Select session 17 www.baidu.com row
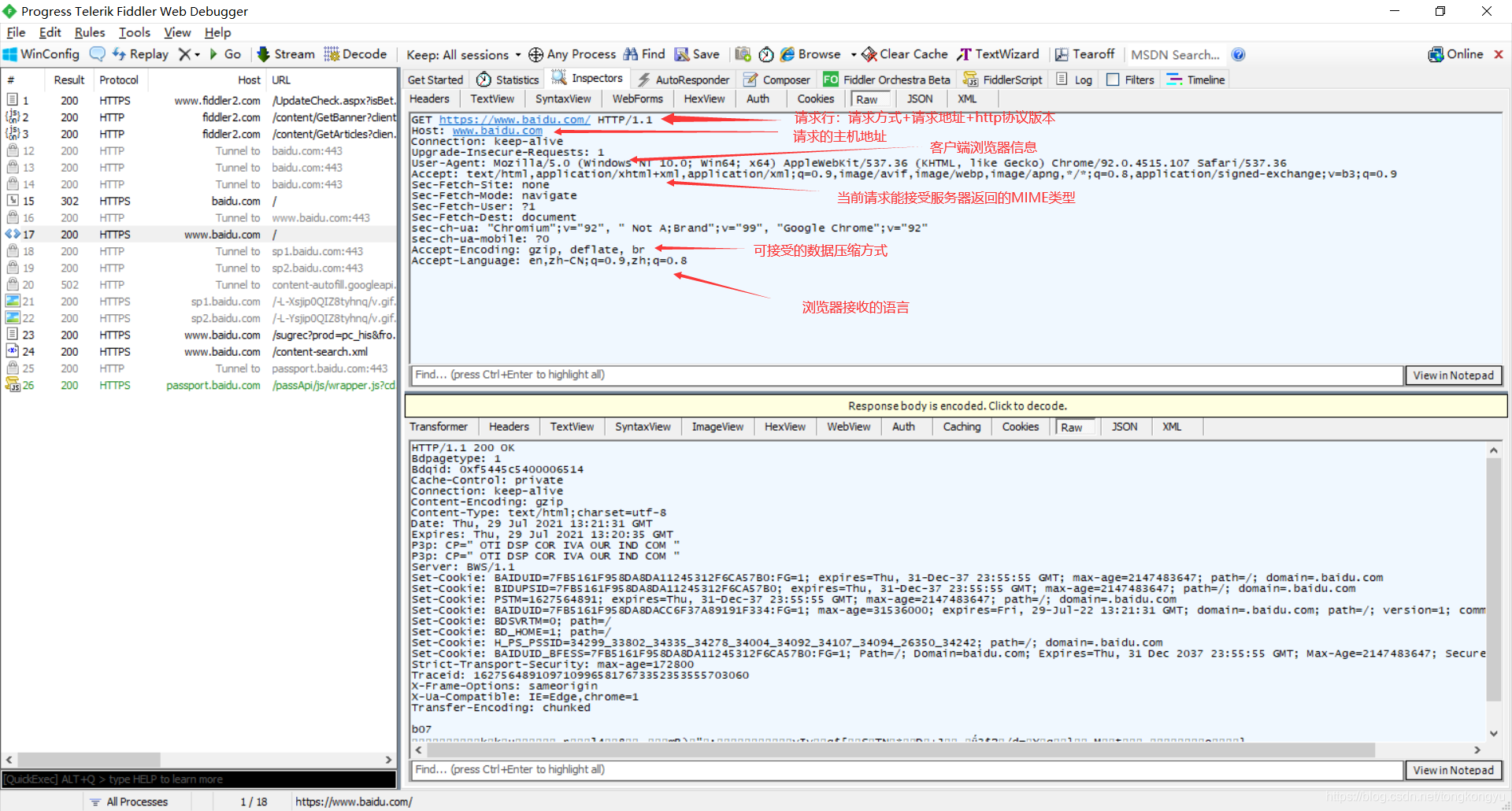This screenshot has width=1512, height=811. pos(200,235)
